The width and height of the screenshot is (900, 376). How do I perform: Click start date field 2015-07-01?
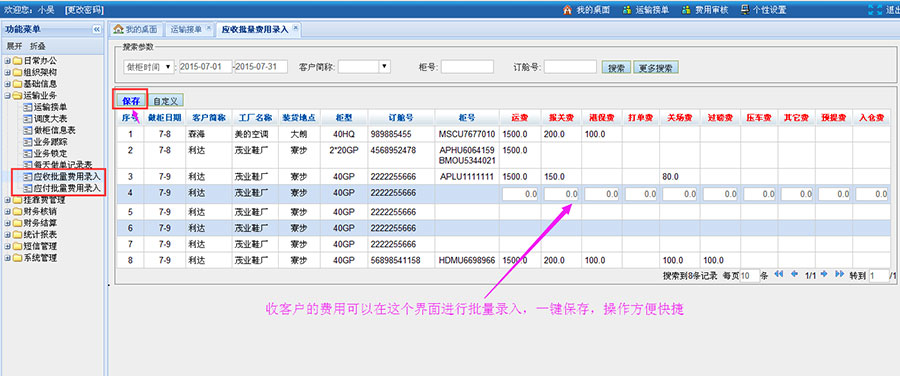point(205,67)
